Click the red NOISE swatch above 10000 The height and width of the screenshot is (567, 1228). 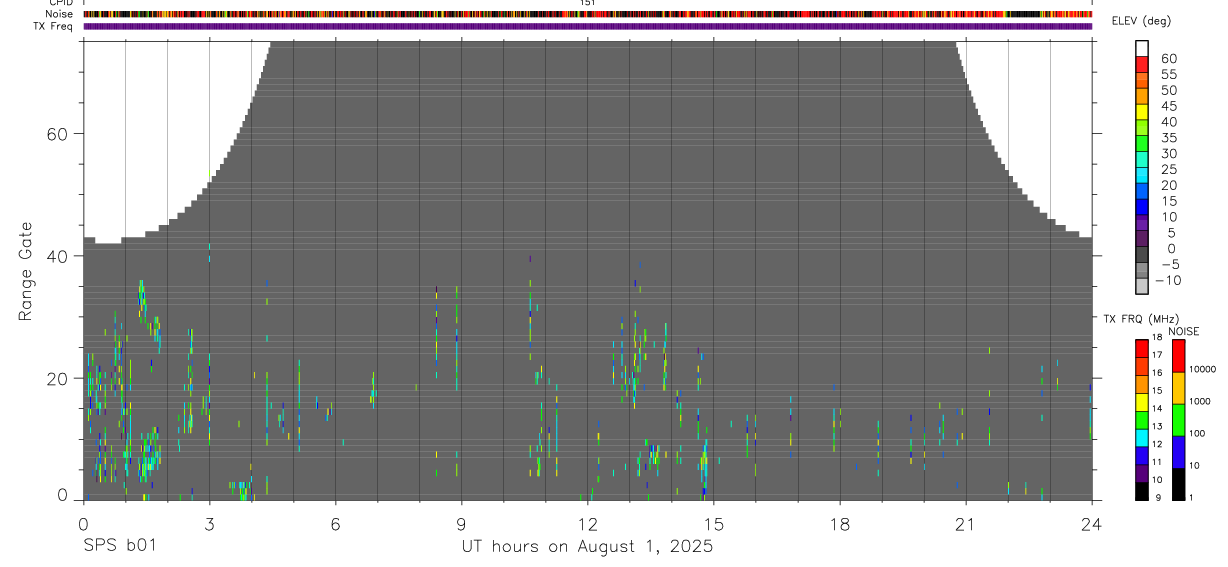pyautogui.click(x=1178, y=356)
